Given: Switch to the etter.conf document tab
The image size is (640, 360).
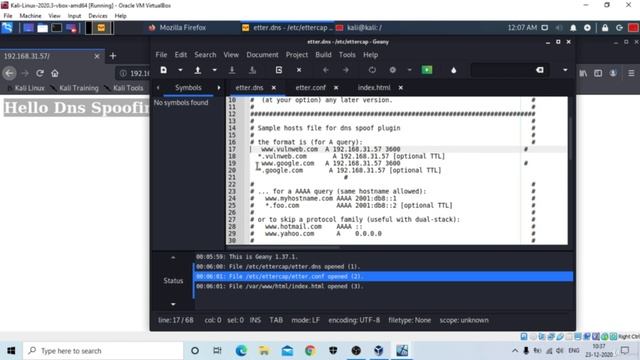Looking at the screenshot, I should click(x=311, y=87).
